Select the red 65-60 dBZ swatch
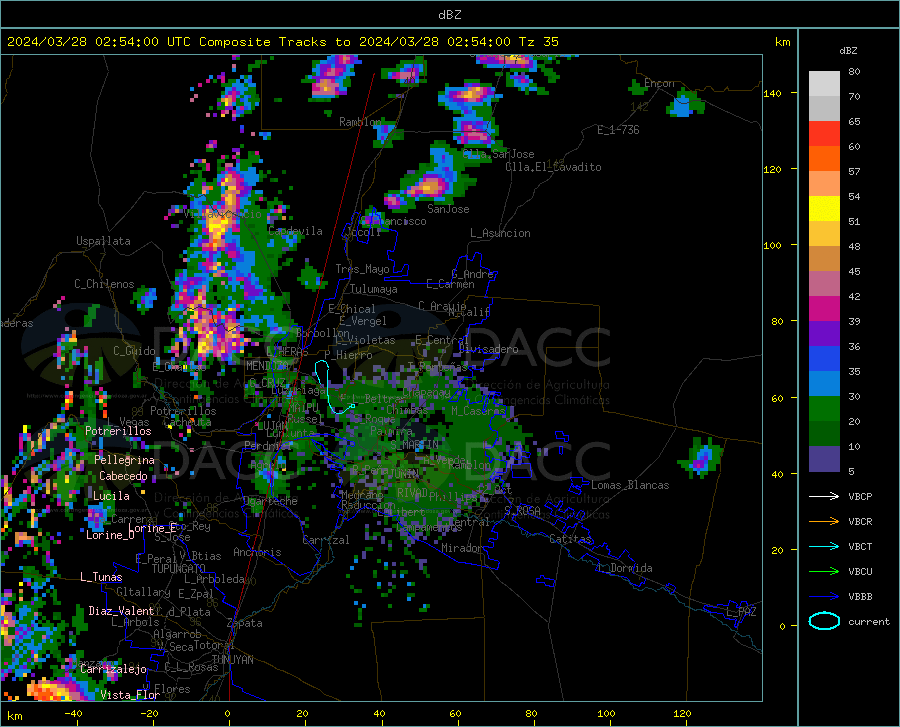The height and width of the screenshot is (727, 900). point(824,134)
